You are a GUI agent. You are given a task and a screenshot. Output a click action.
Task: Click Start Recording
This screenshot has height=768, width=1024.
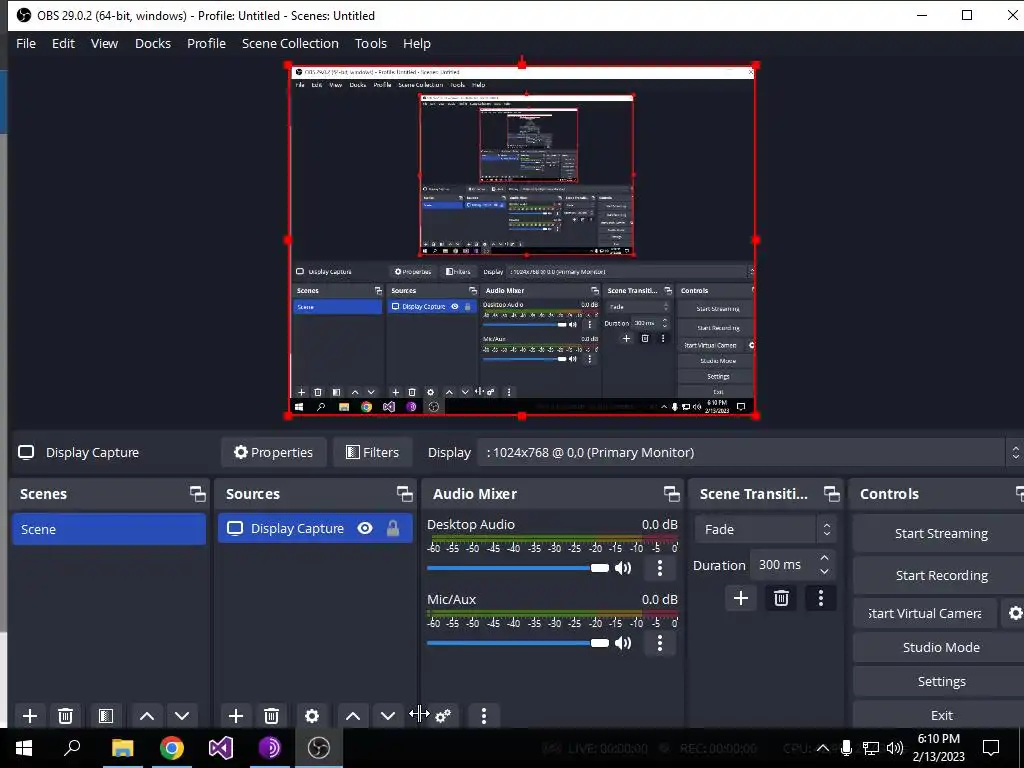click(x=941, y=575)
